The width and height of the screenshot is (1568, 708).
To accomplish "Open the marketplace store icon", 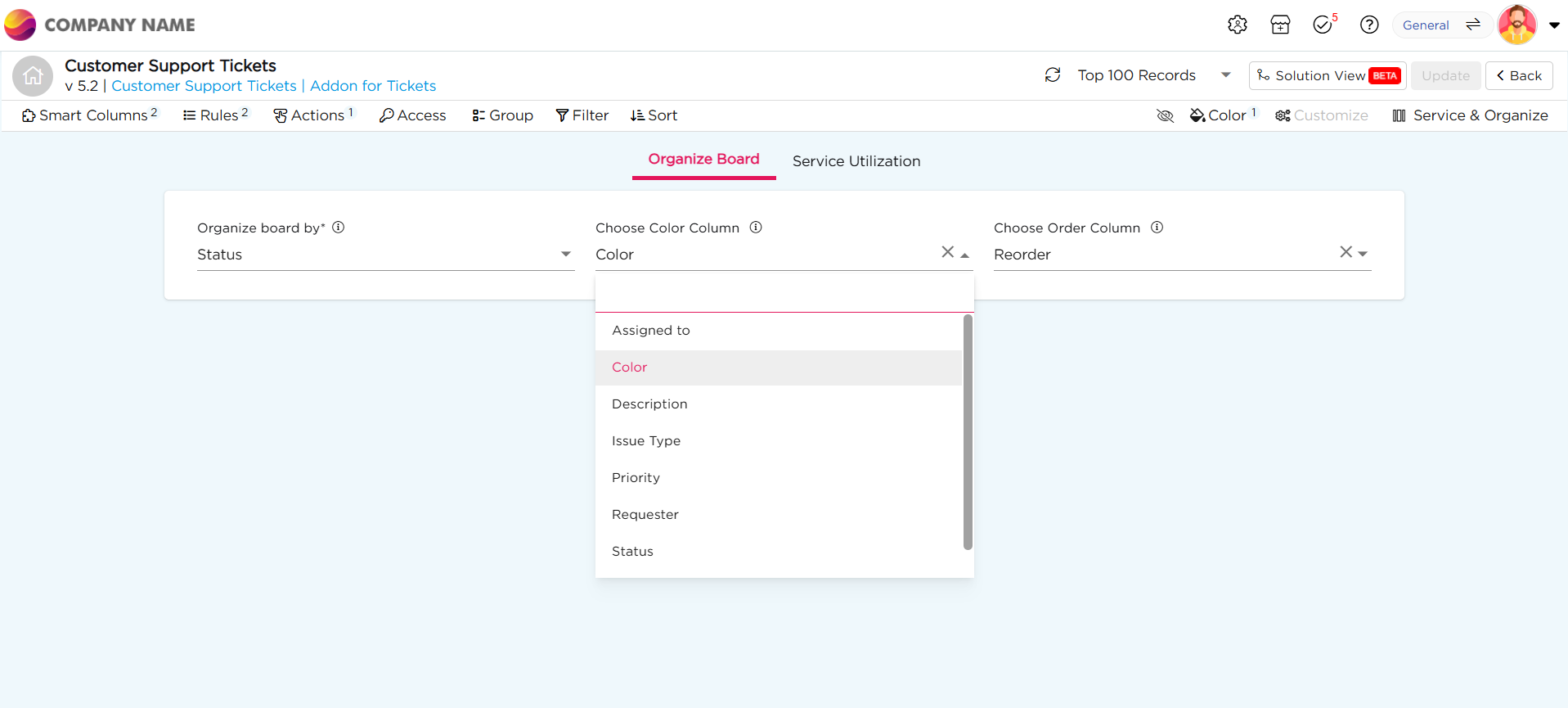I will (x=1280, y=25).
